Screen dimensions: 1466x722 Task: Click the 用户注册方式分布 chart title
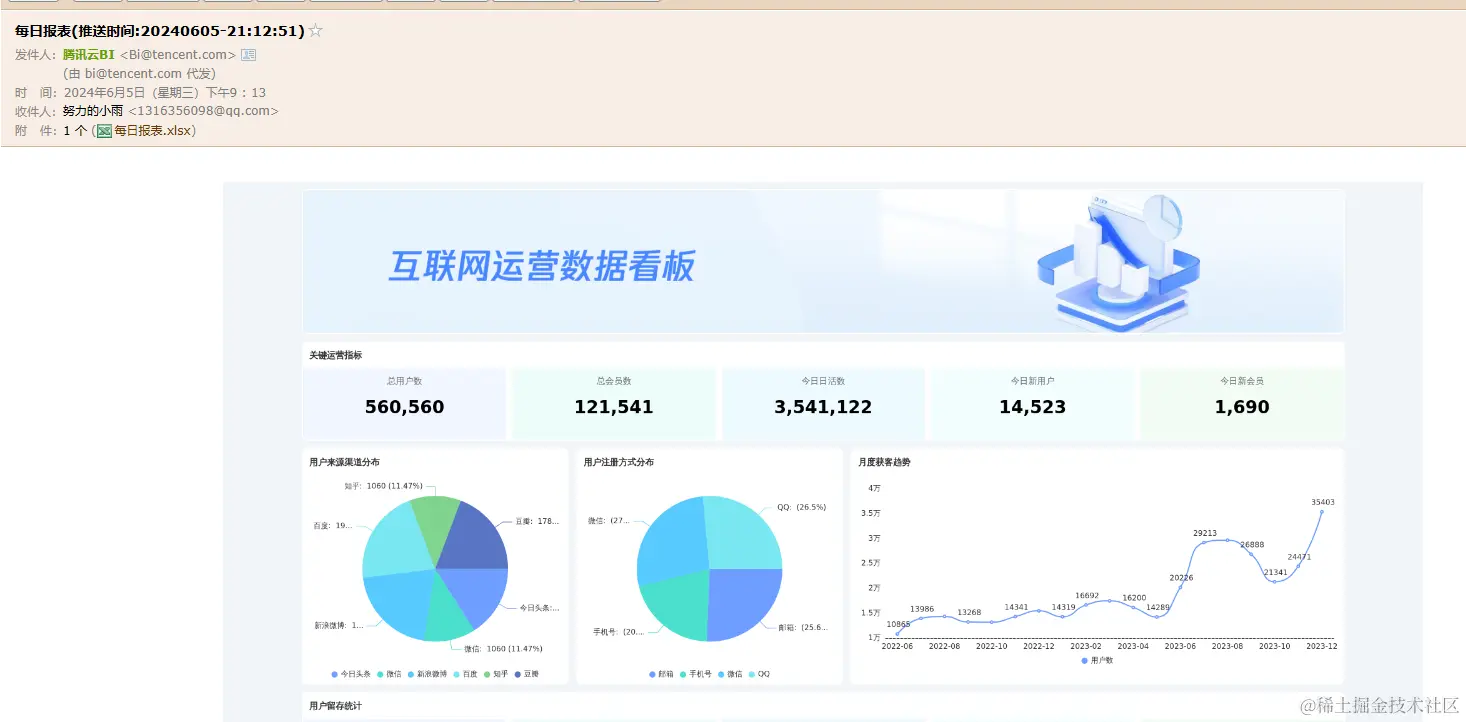point(618,462)
